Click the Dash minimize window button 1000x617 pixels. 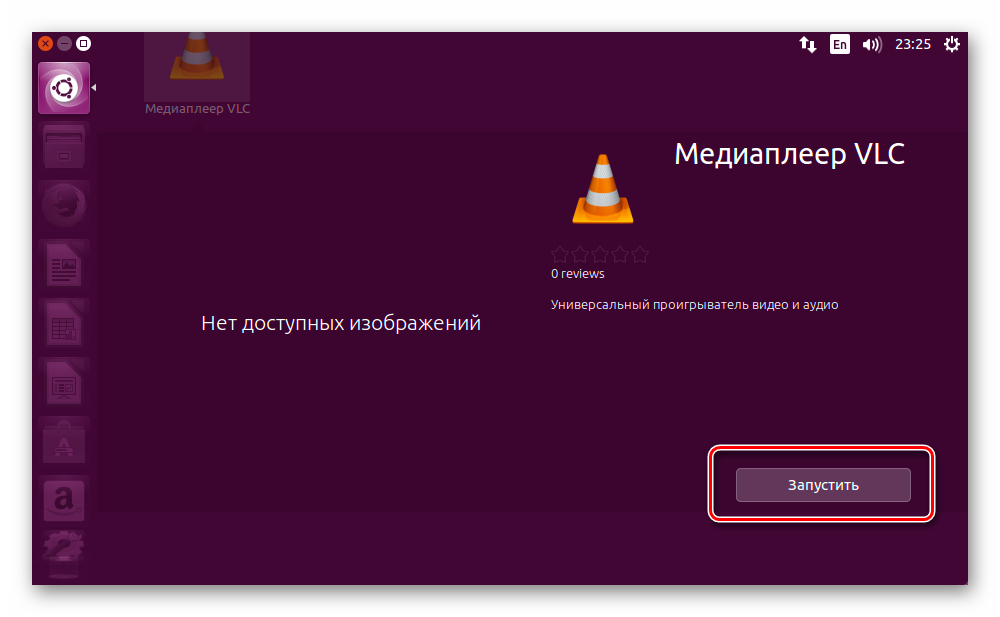[x=64, y=43]
